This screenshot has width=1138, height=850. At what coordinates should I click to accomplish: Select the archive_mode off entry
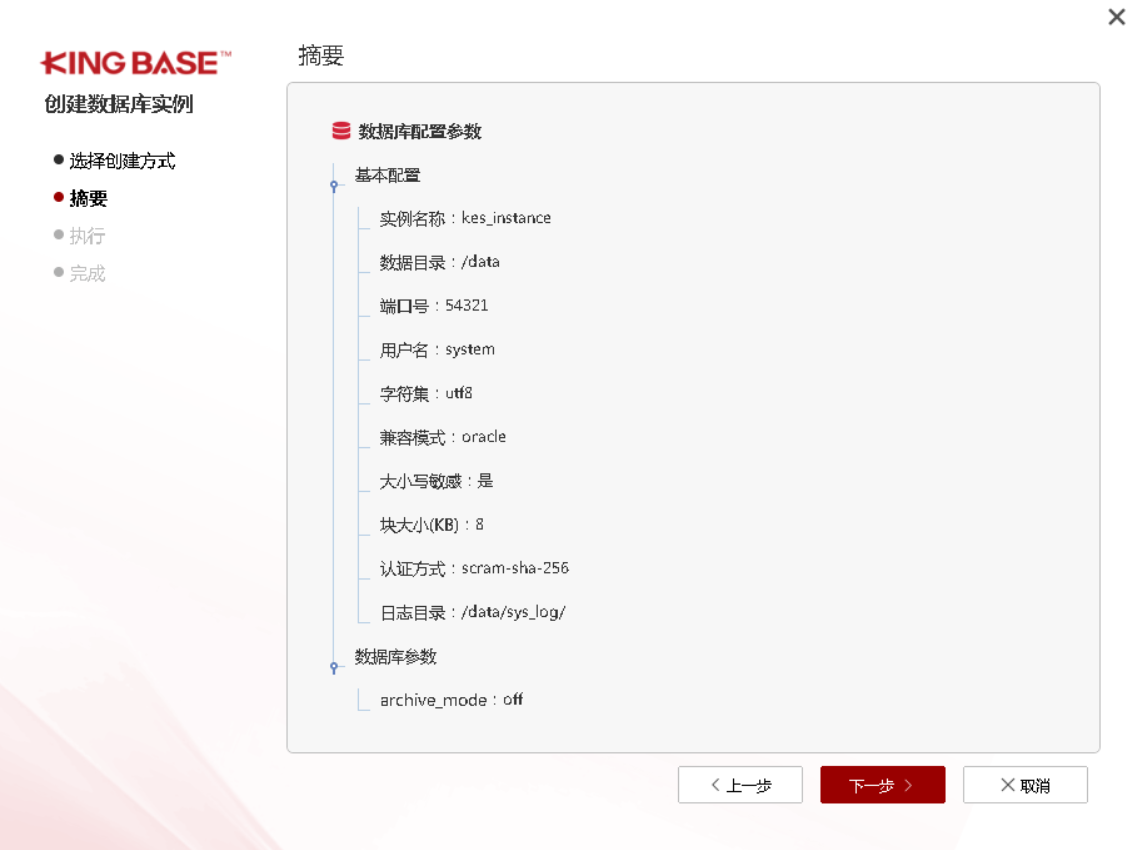[451, 700]
